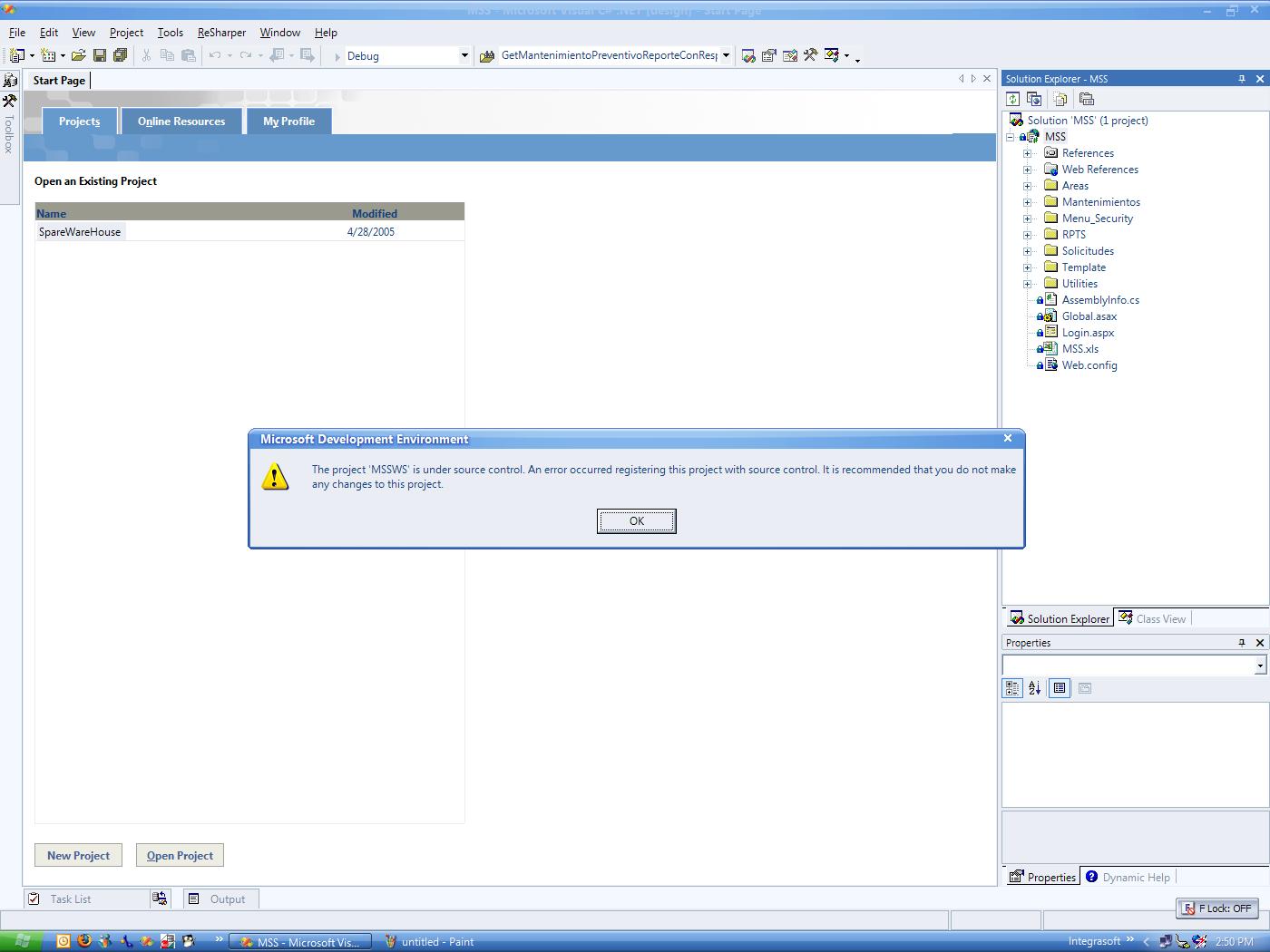Click Show All Files icon in Solution Explorer
This screenshot has height=952, width=1270.
[1060, 99]
